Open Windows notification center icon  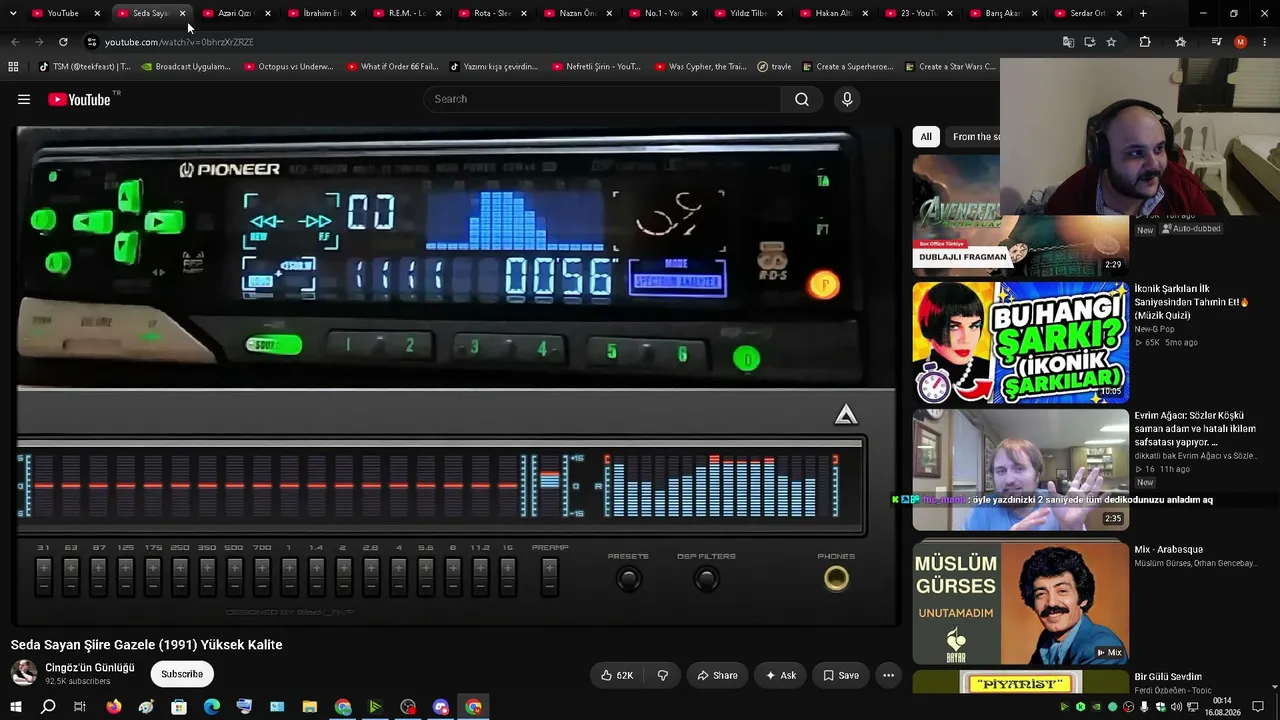click(x=1258, y=707)
